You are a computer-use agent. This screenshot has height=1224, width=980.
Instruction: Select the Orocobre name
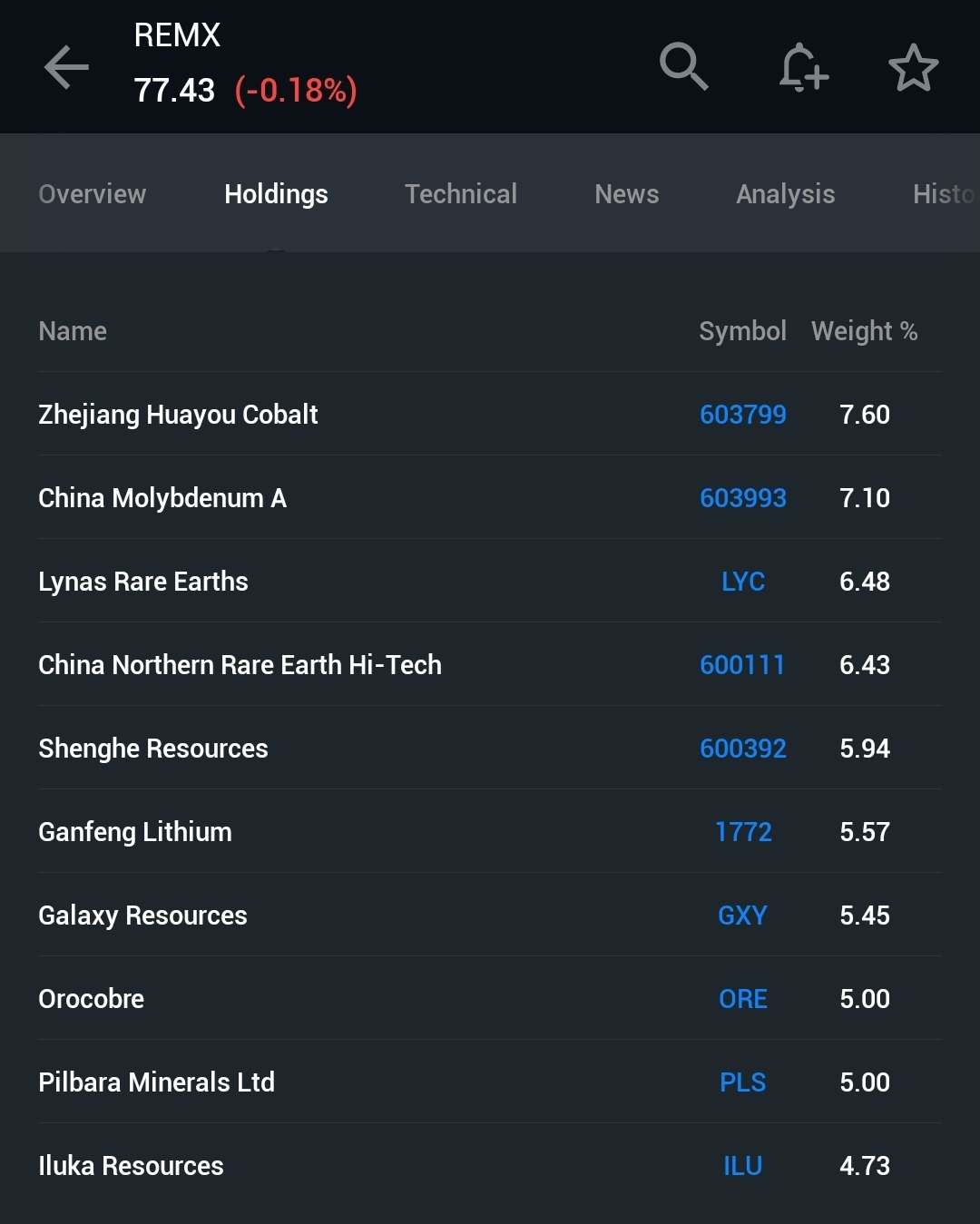[x=92, y=999]
